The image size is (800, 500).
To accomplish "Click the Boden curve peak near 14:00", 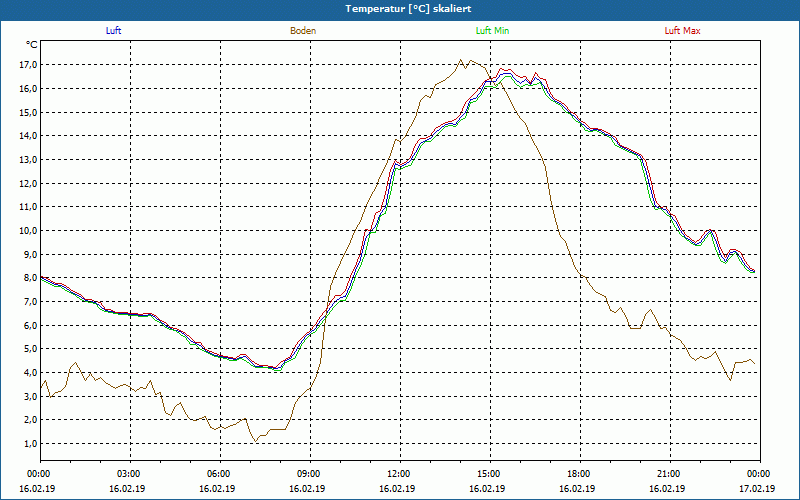I will [461, 60].
